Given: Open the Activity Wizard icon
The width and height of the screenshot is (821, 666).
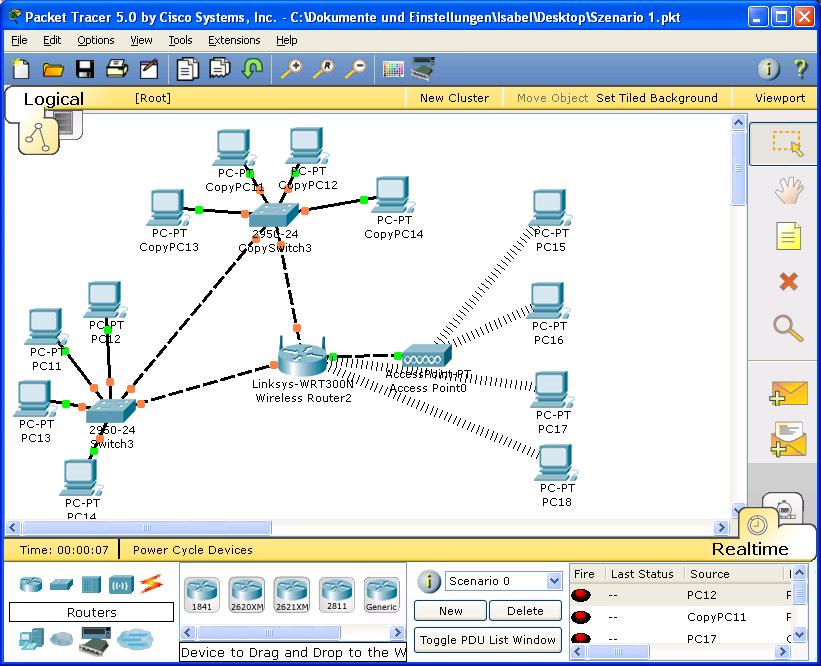Looking at the screenshot, I should [149, 69].
